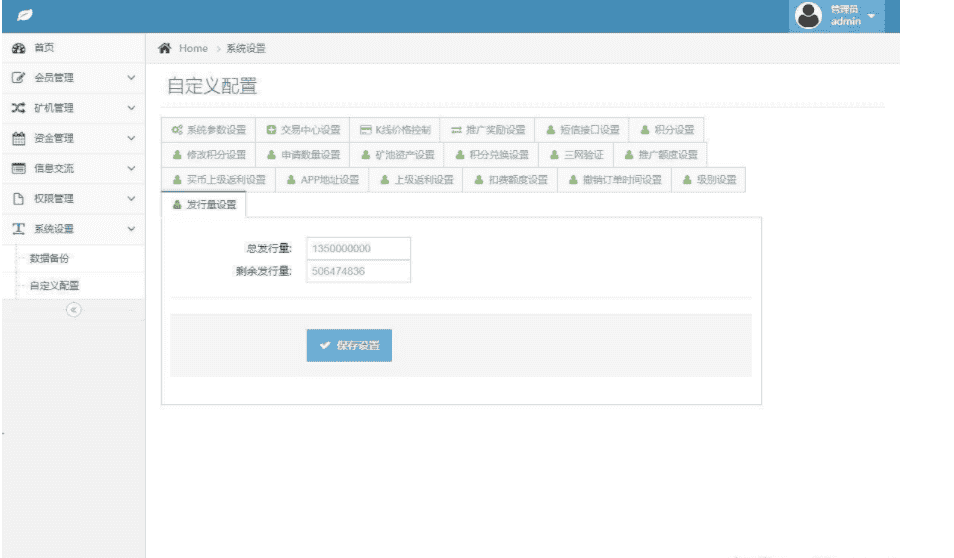Click the leaf logo in header
This screenshot has width=954, height=558.
coord(24,16)
